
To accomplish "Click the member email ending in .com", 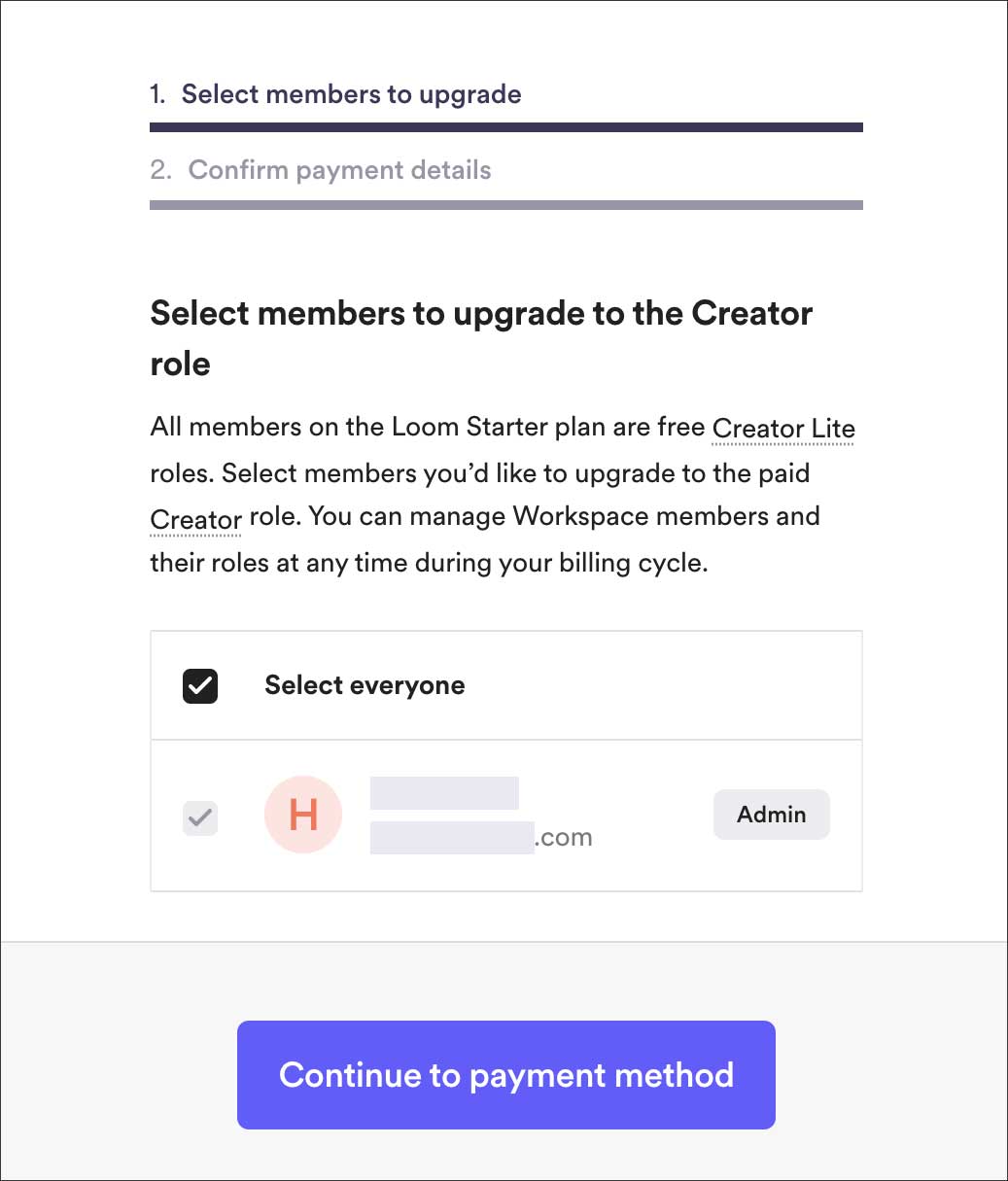I will [481, 838].
